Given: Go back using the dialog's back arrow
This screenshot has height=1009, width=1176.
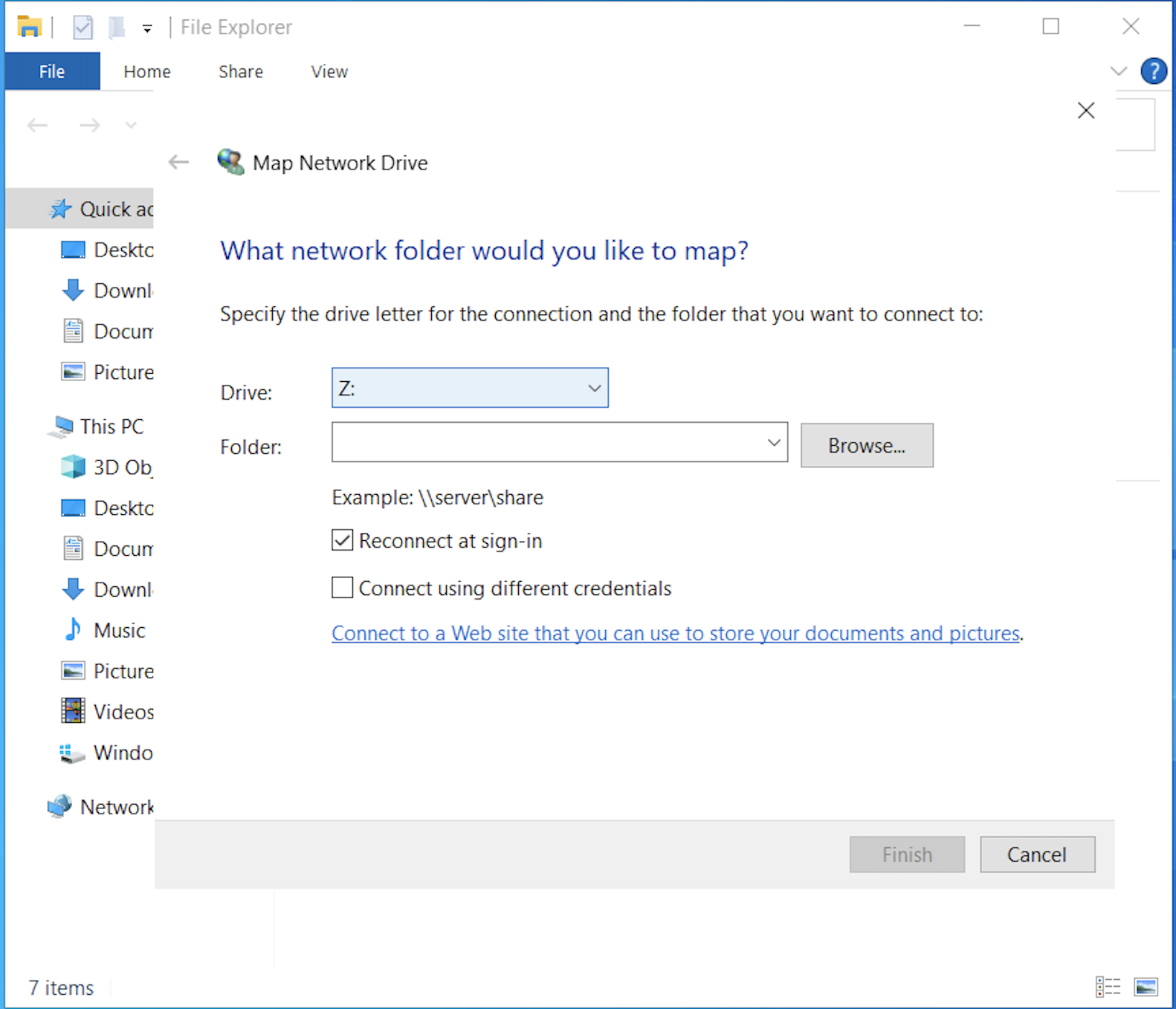Looking at the screenshot, I should coord(178,162).
